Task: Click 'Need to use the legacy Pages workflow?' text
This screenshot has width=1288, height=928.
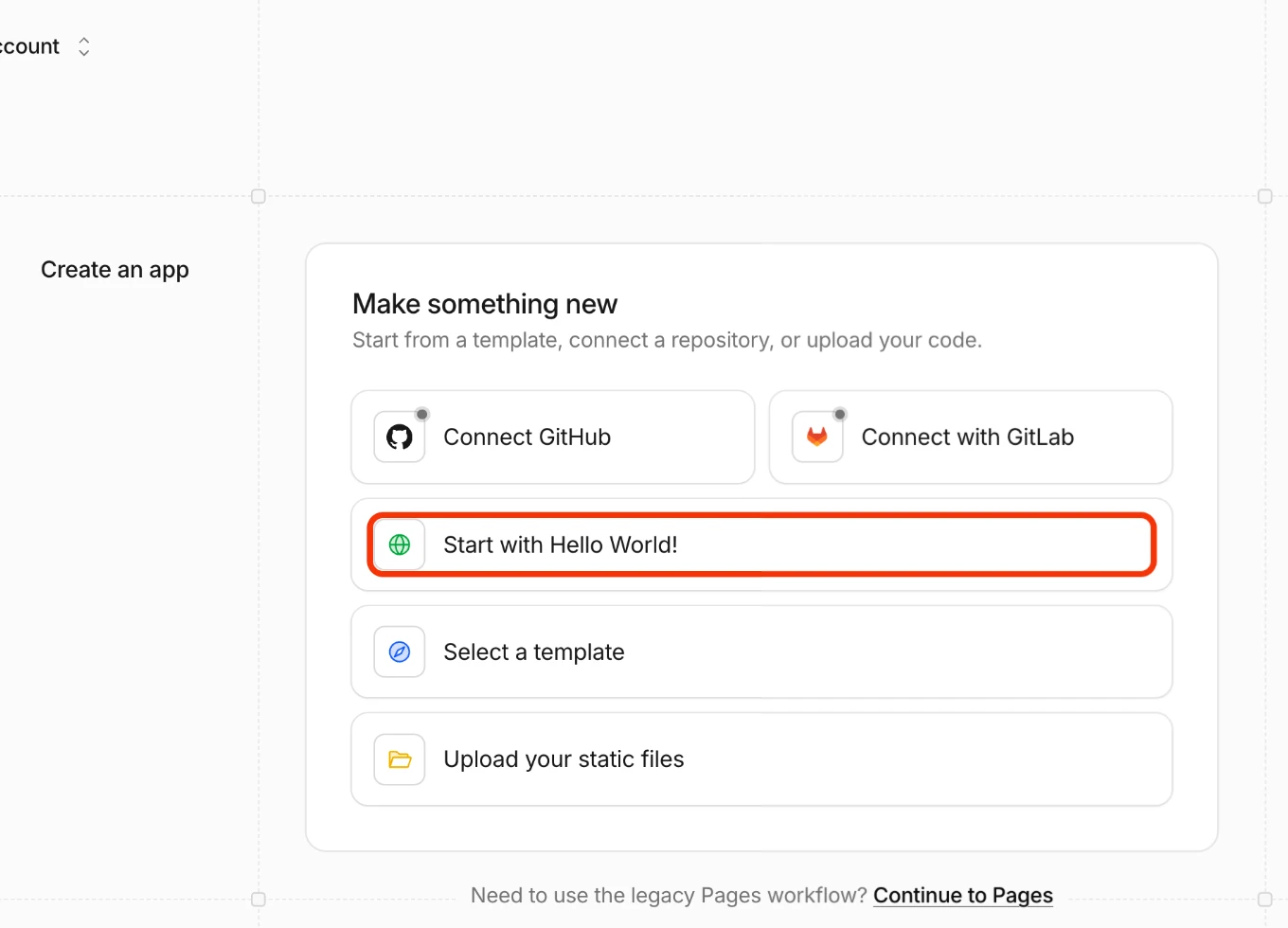Action: (x=669, y=895)
